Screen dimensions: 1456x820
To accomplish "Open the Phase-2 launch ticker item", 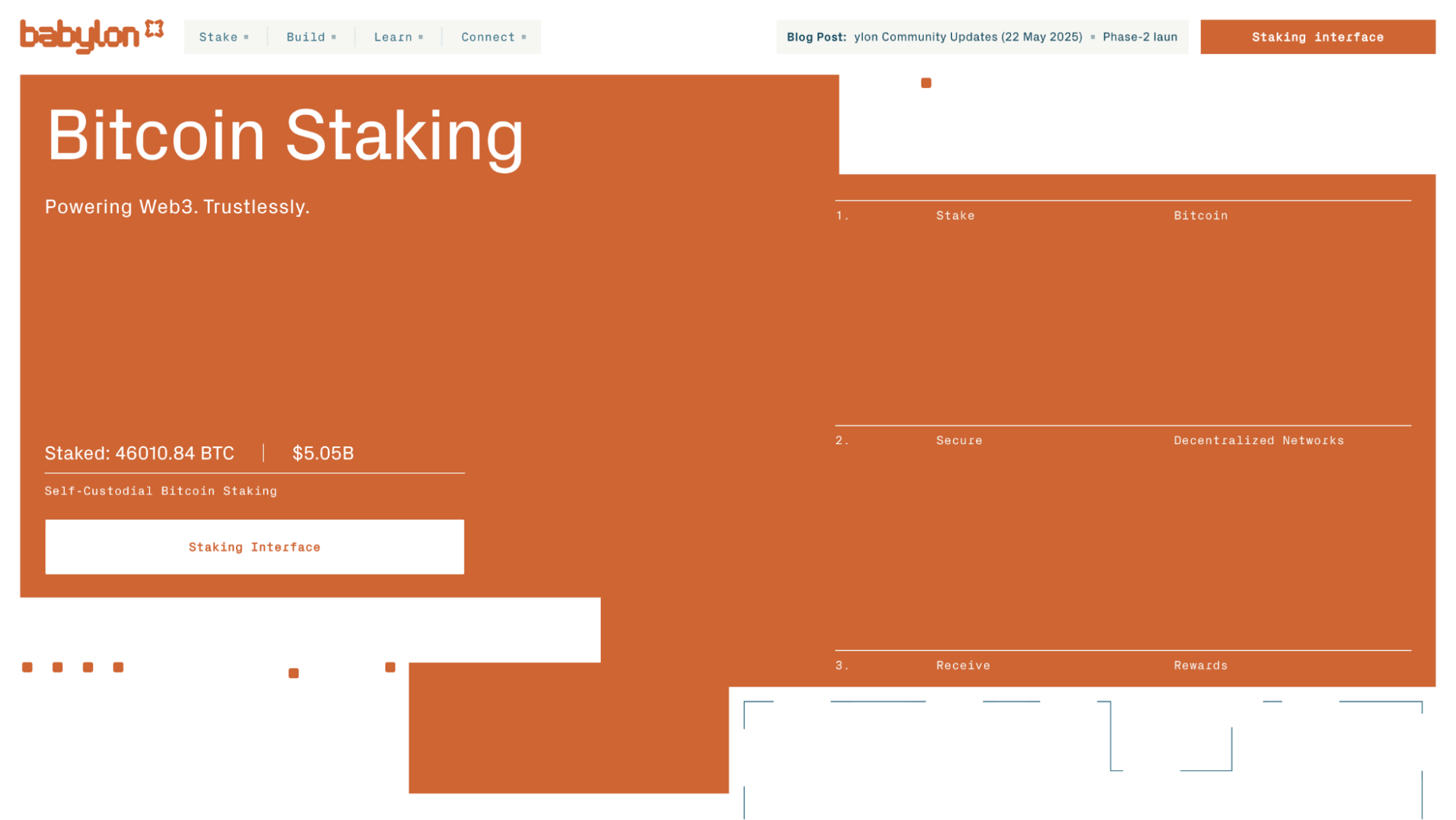I will coord(1140,37).
